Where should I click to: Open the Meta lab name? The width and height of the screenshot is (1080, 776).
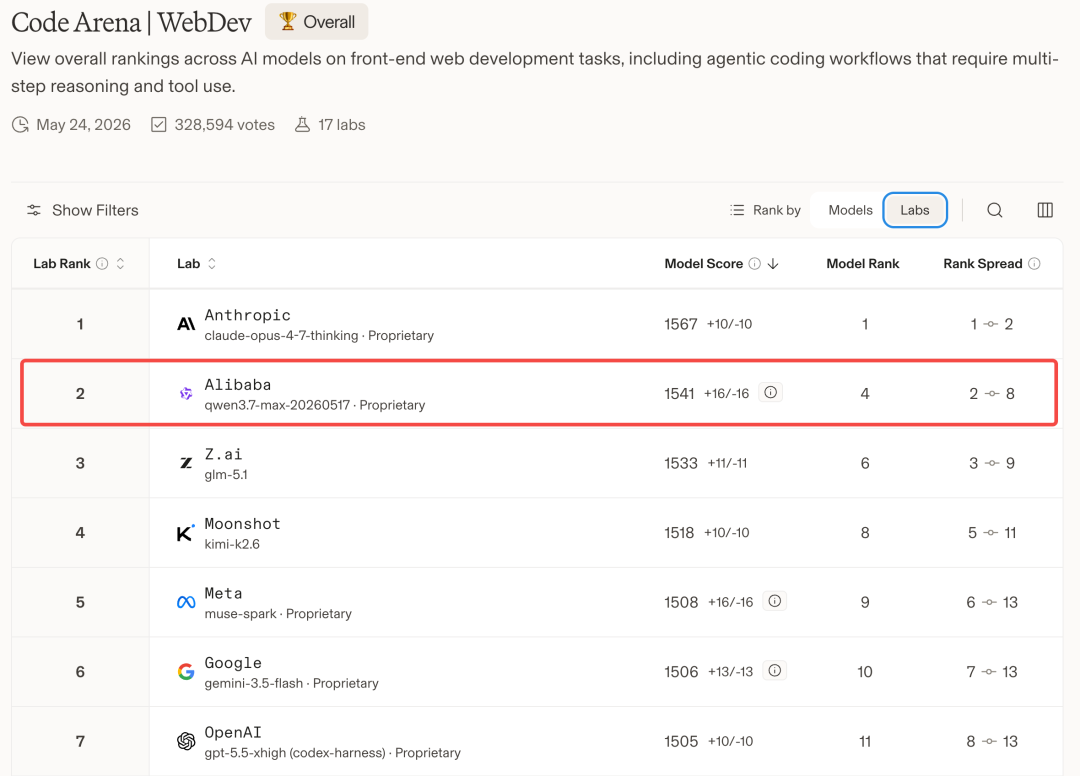pos(223,593)
